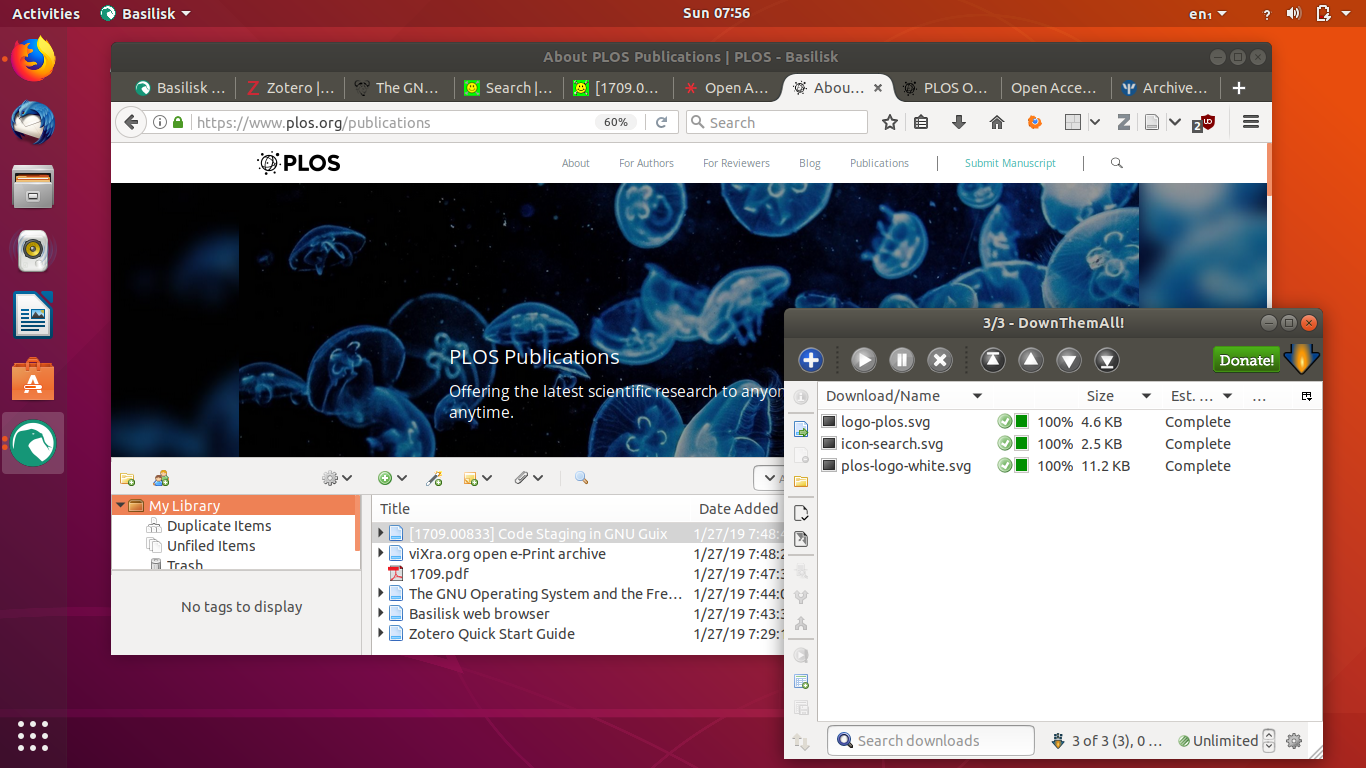Open Ubuntu Software from the dock
The width and height of the screenshot is (1366, 768).
[x=33, y=380]
